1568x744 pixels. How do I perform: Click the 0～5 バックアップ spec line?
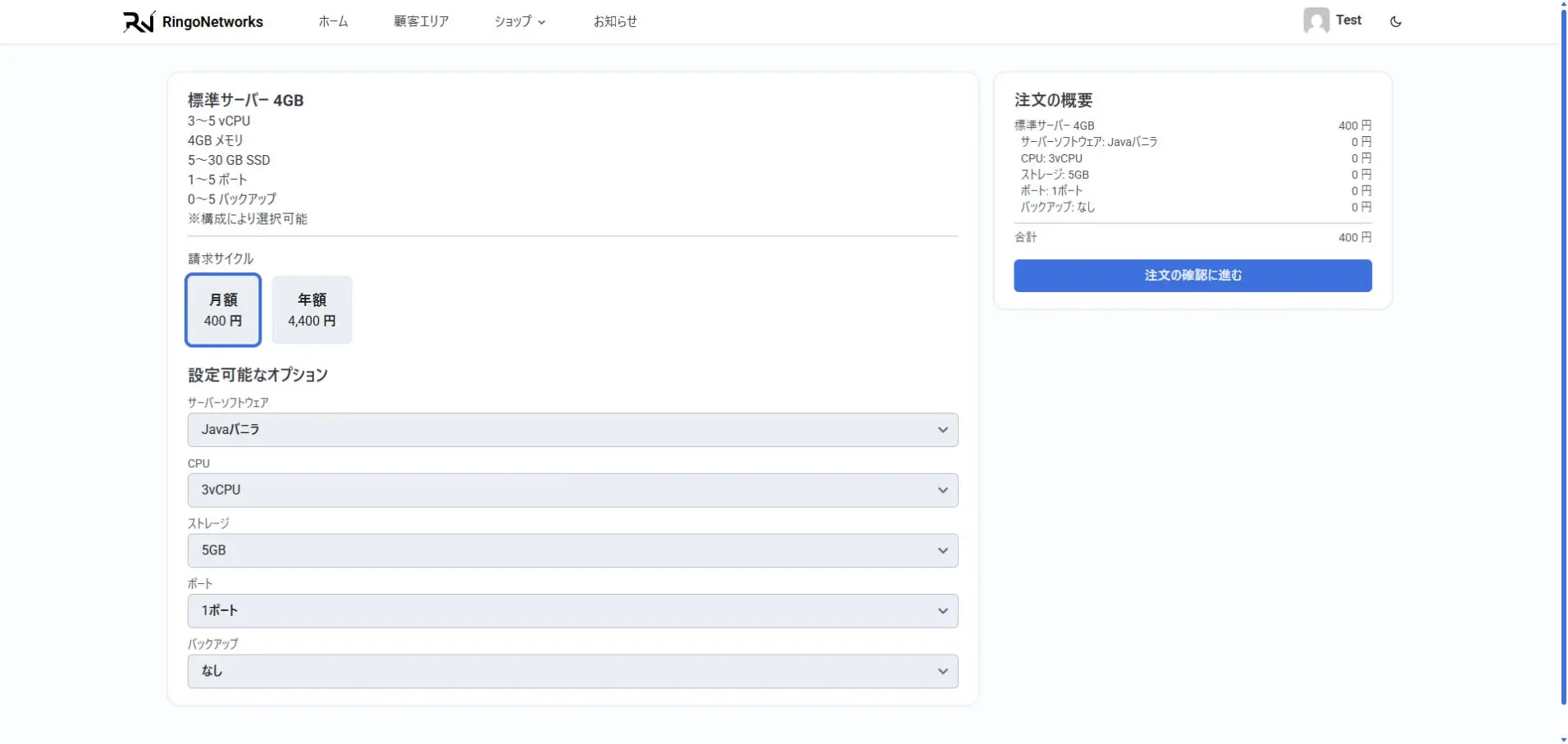232,199
